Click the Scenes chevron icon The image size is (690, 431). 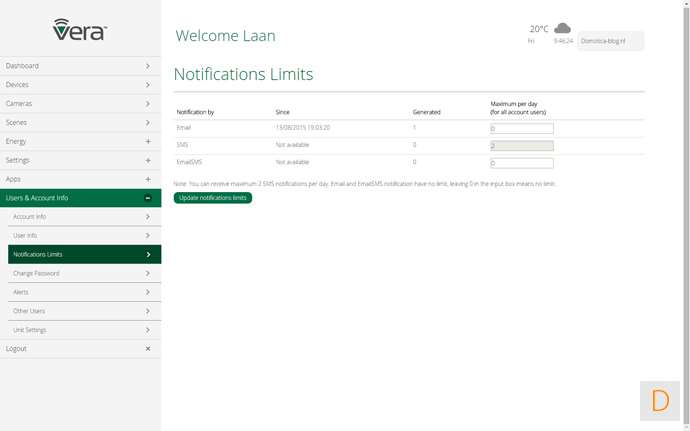coord(148,122)
